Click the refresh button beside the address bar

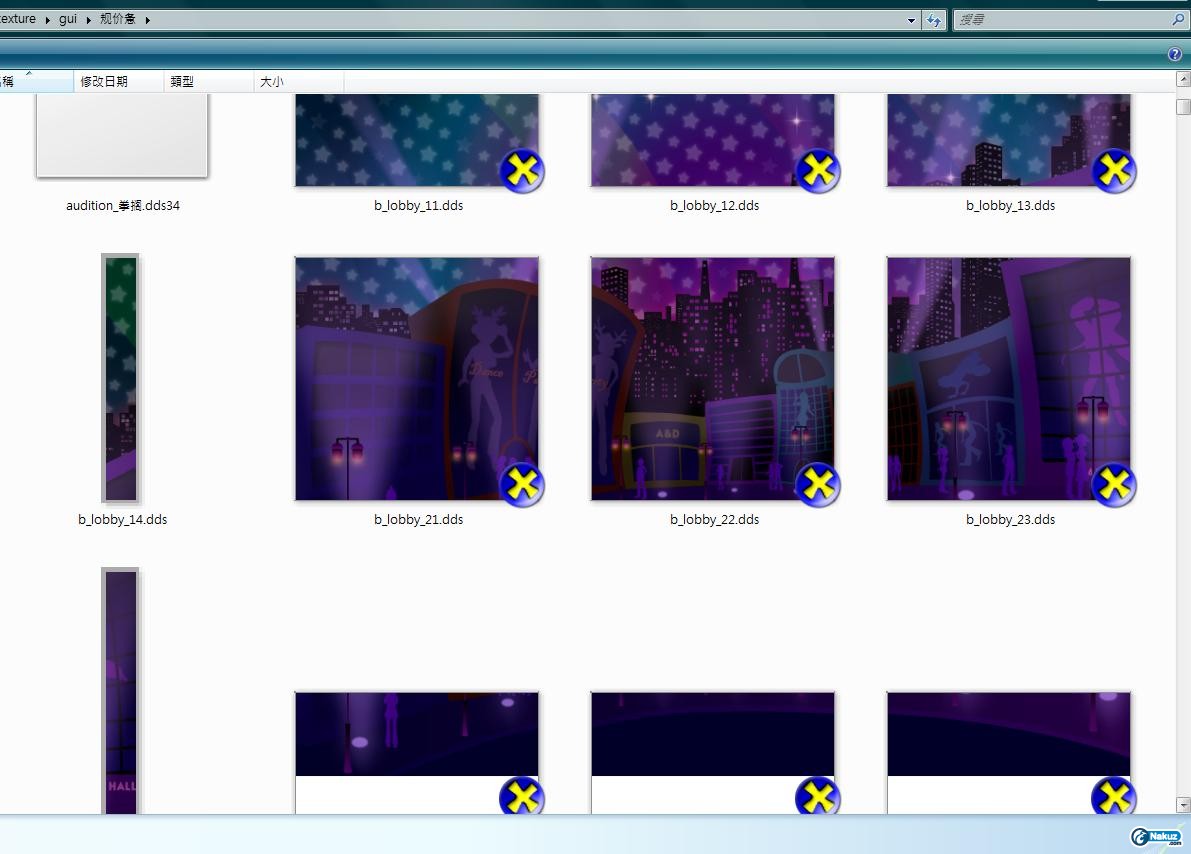(934, 20)
